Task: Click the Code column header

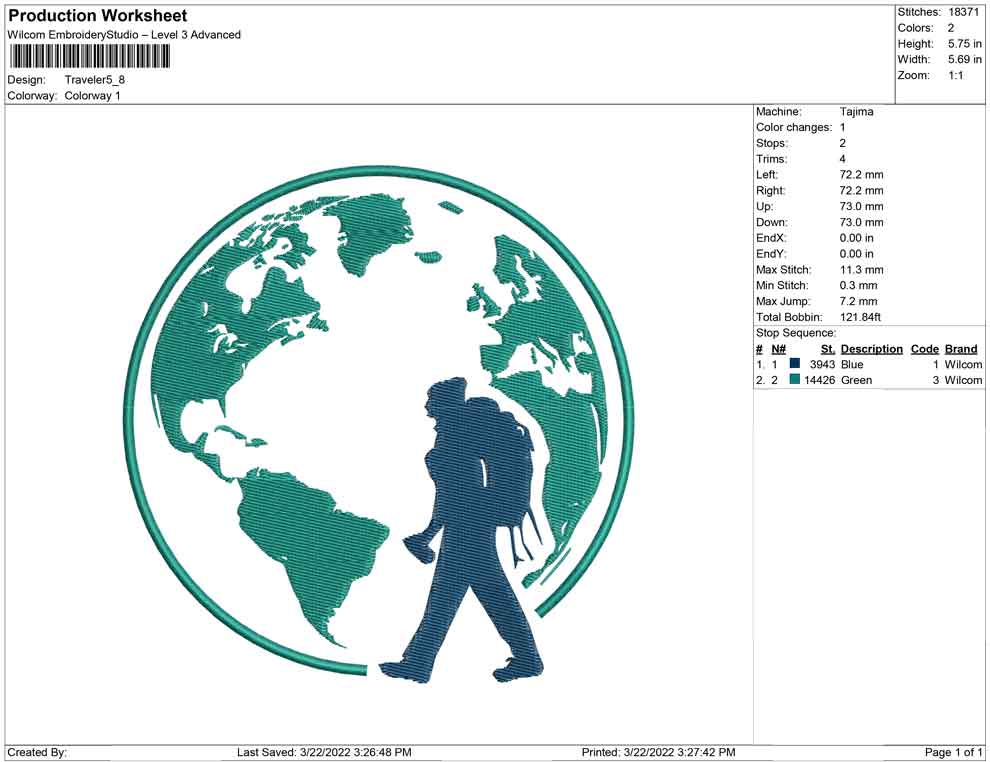Action: click(924, 349)
